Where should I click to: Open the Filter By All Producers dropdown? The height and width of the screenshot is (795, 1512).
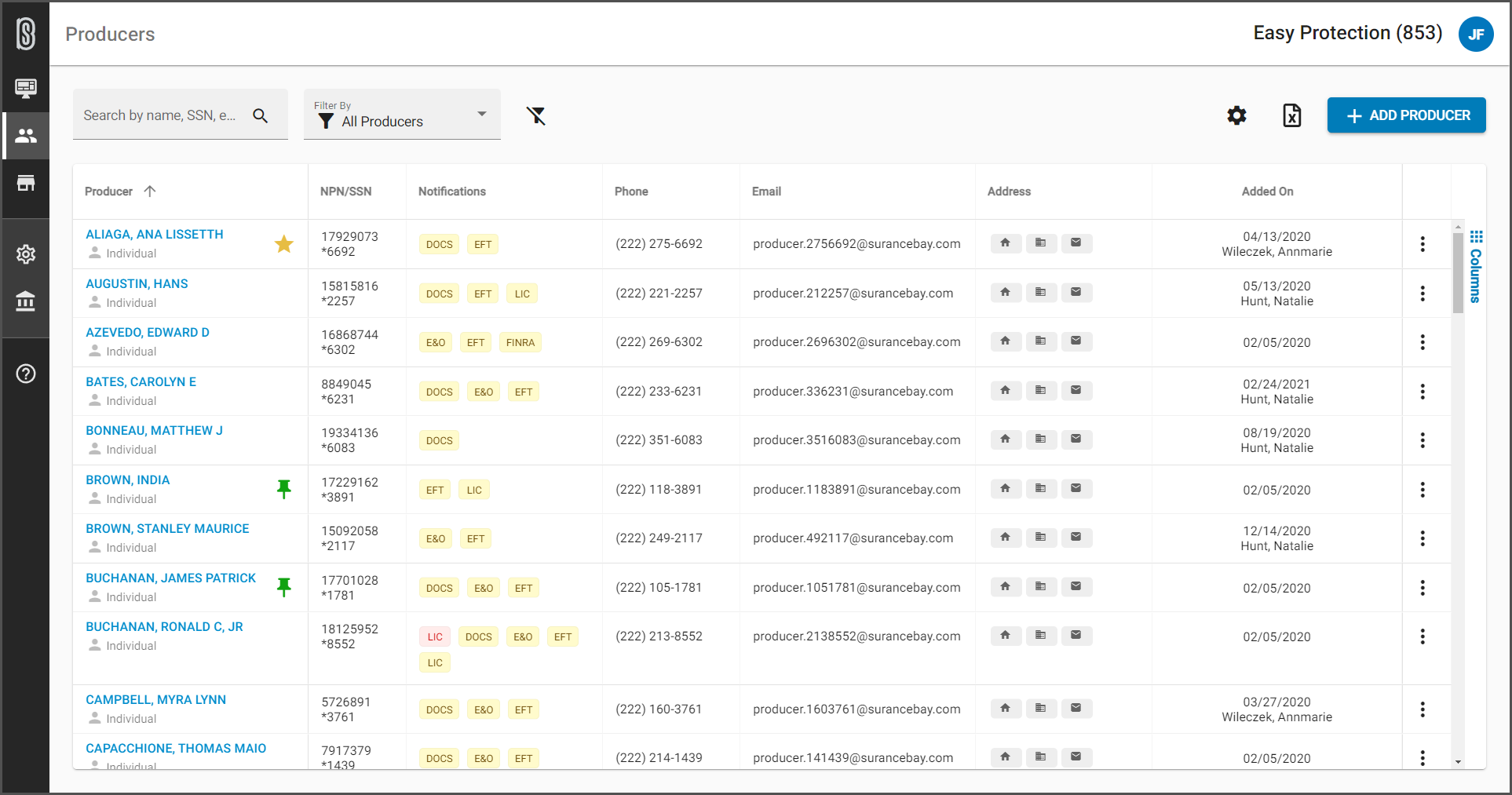pos(402,115)
